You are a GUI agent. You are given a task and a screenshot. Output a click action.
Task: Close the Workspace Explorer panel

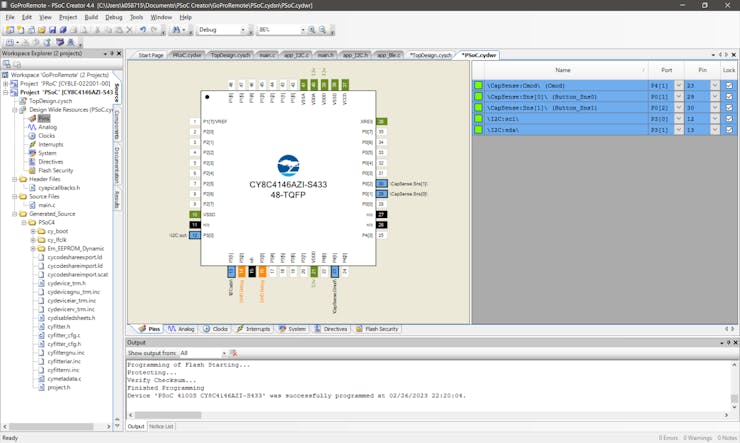click(x=119, y=54)
